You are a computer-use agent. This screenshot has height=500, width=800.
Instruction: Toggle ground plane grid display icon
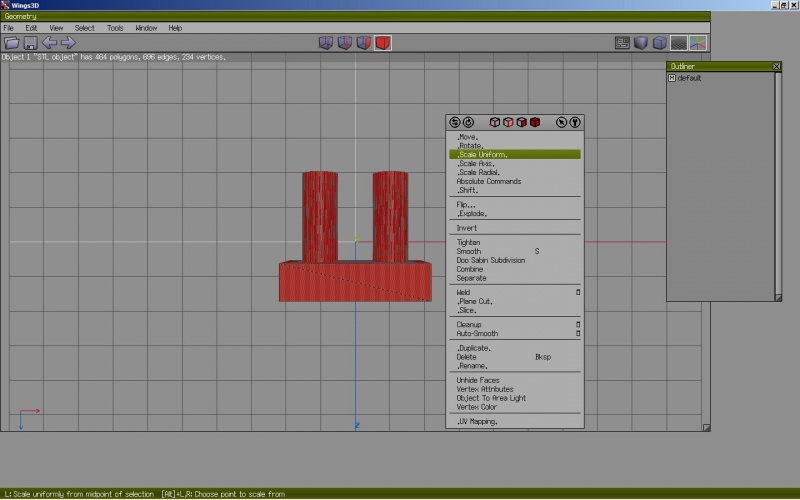click(x=679, y=43)
